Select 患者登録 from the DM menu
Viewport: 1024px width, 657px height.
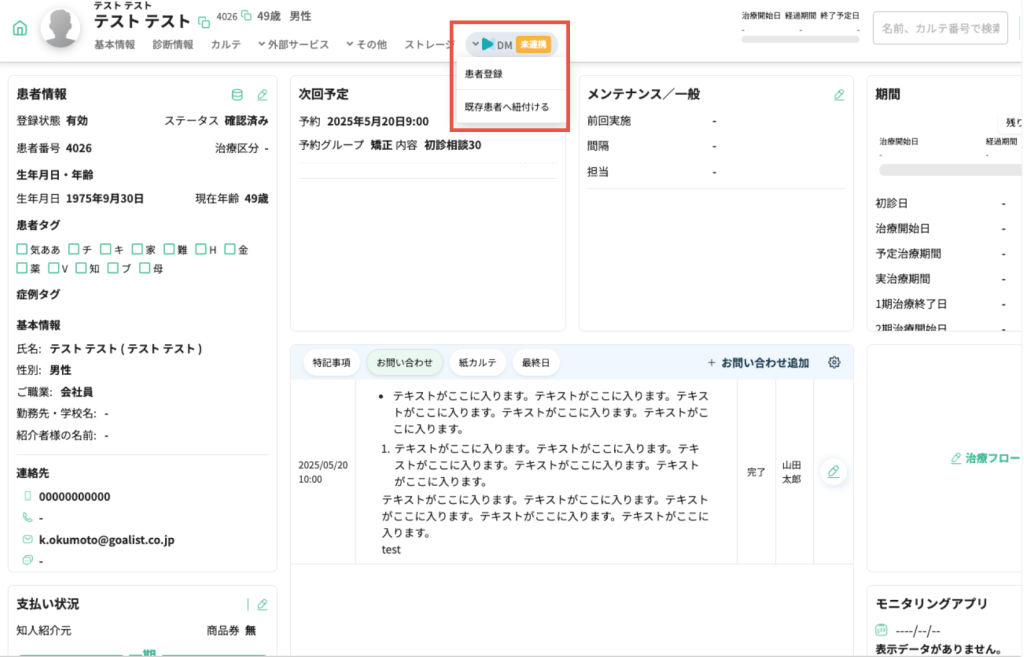click(484, 74)
